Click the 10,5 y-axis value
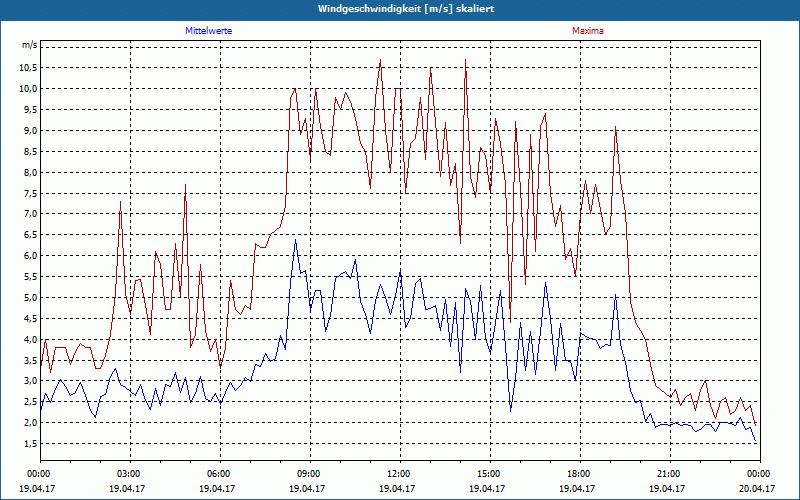This screenshot has width=800, height=500. (28, 68)
